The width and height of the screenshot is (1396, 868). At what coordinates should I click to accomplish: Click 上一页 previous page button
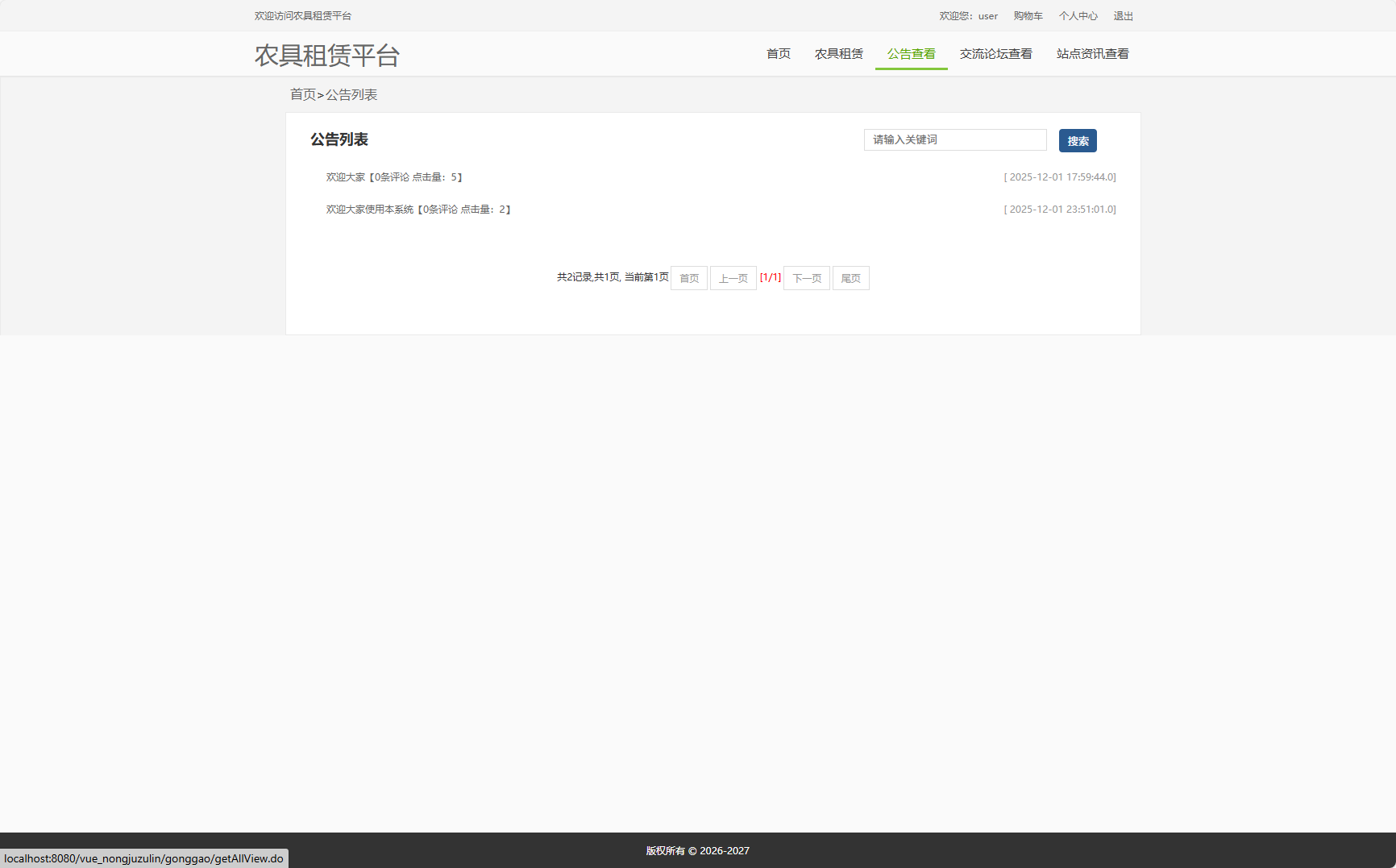coord(733,277)
